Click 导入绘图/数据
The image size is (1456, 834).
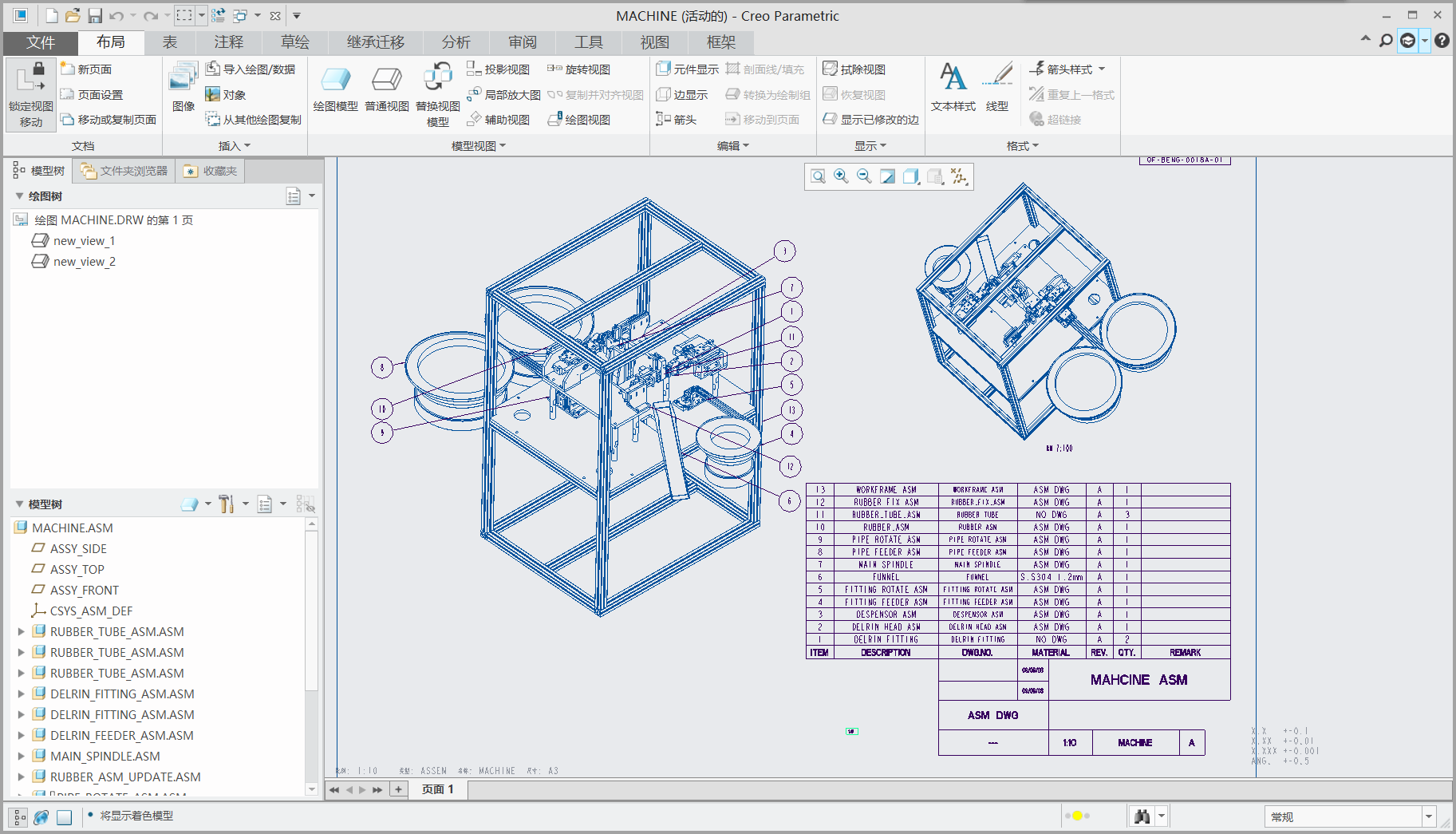tap(251, 69)
